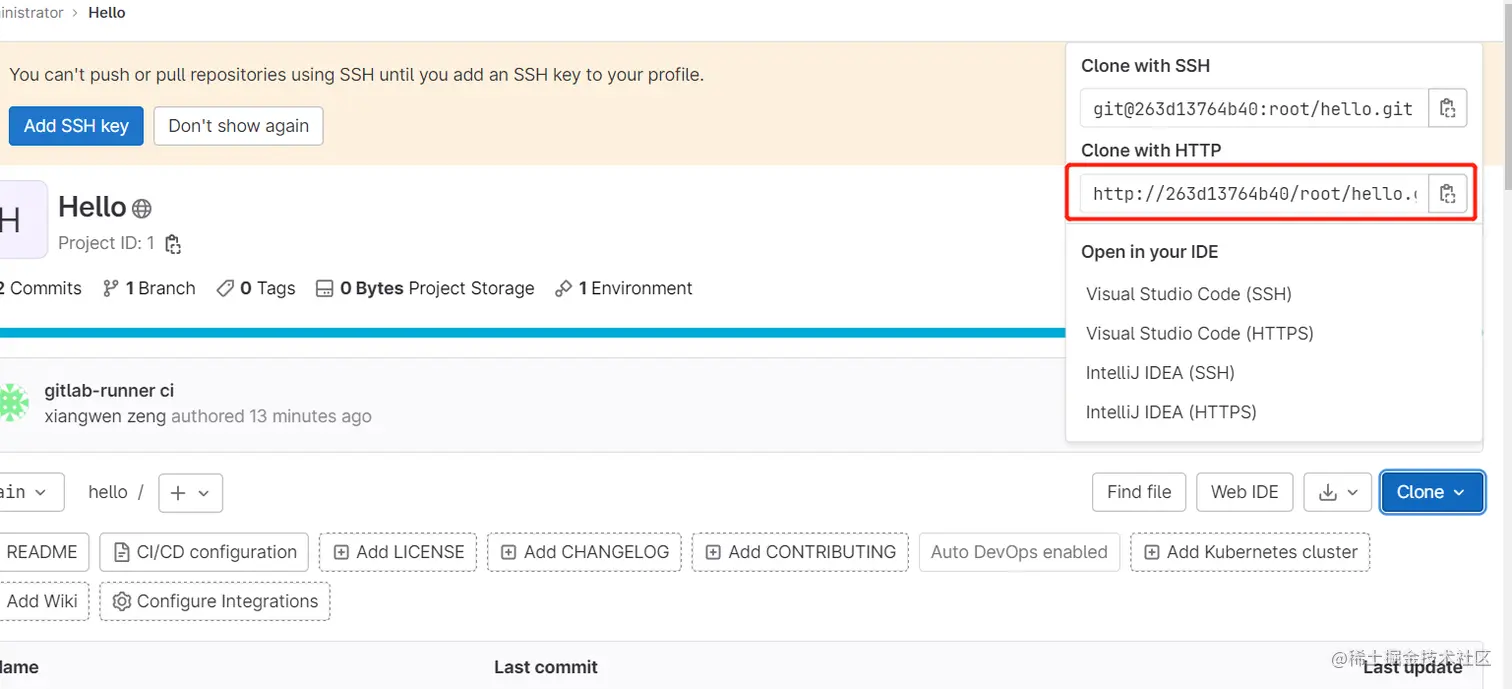Image resolution: width=1512 pixels, height=689 pixels.
Task: Open in Visual Studio Code (HTTPS)
Action: point(1200,333)
